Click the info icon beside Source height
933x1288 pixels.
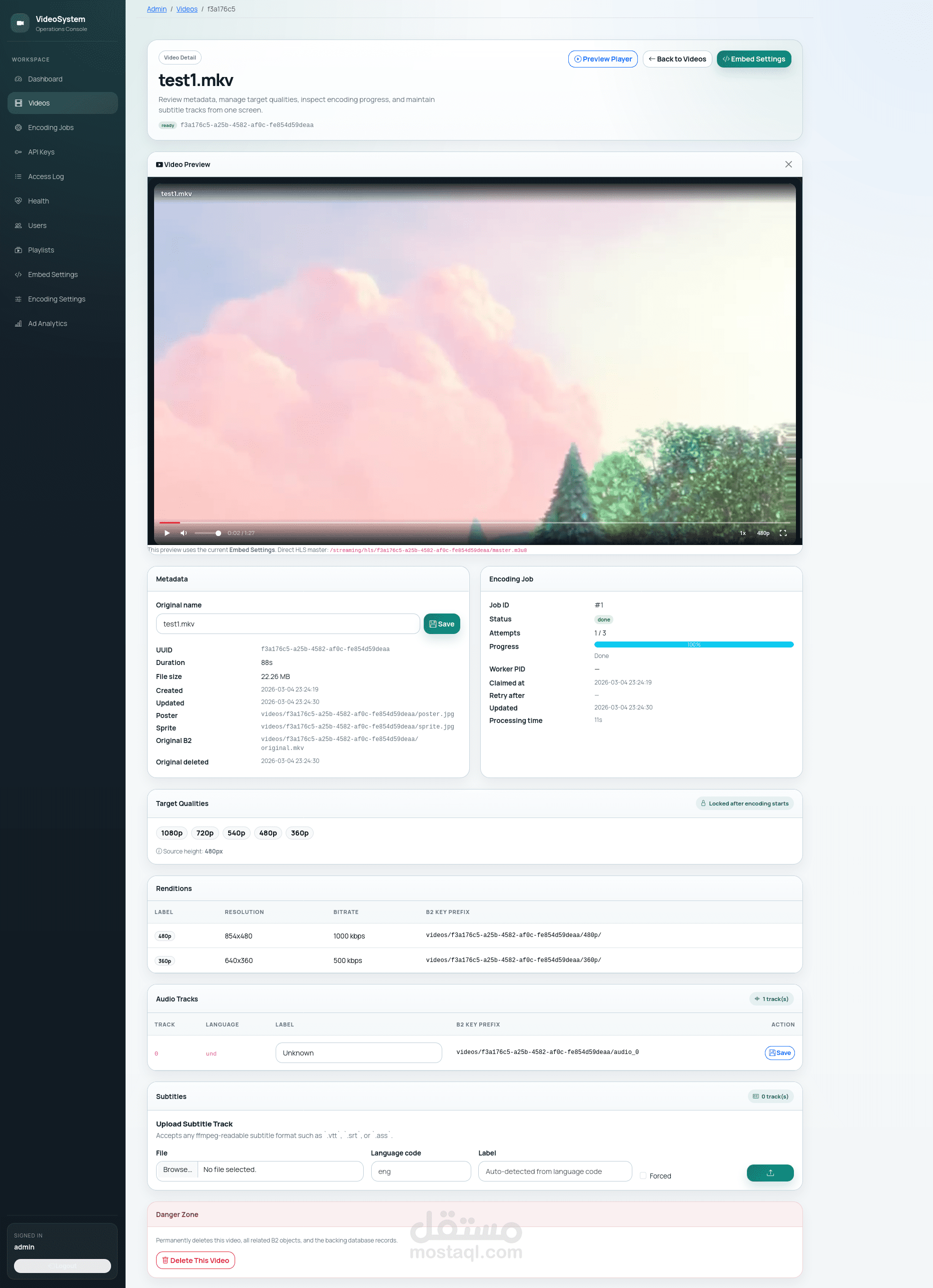point(159,852)
